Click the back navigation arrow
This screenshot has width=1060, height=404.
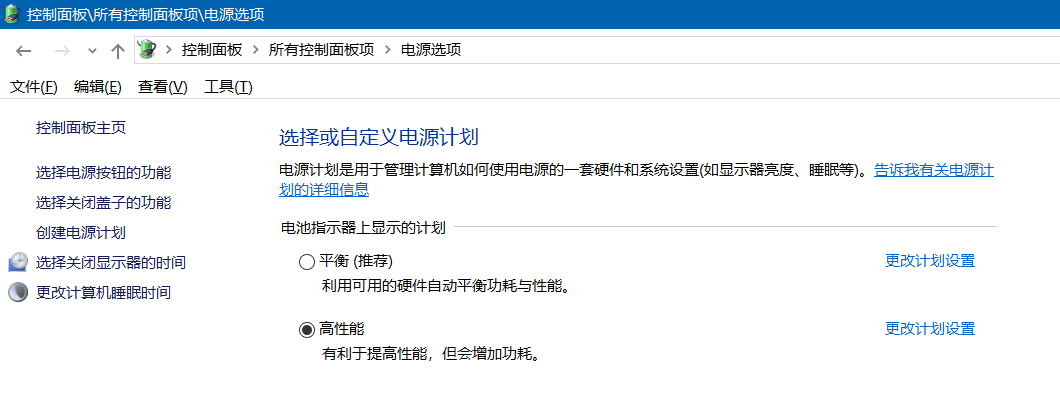[24, 50]
